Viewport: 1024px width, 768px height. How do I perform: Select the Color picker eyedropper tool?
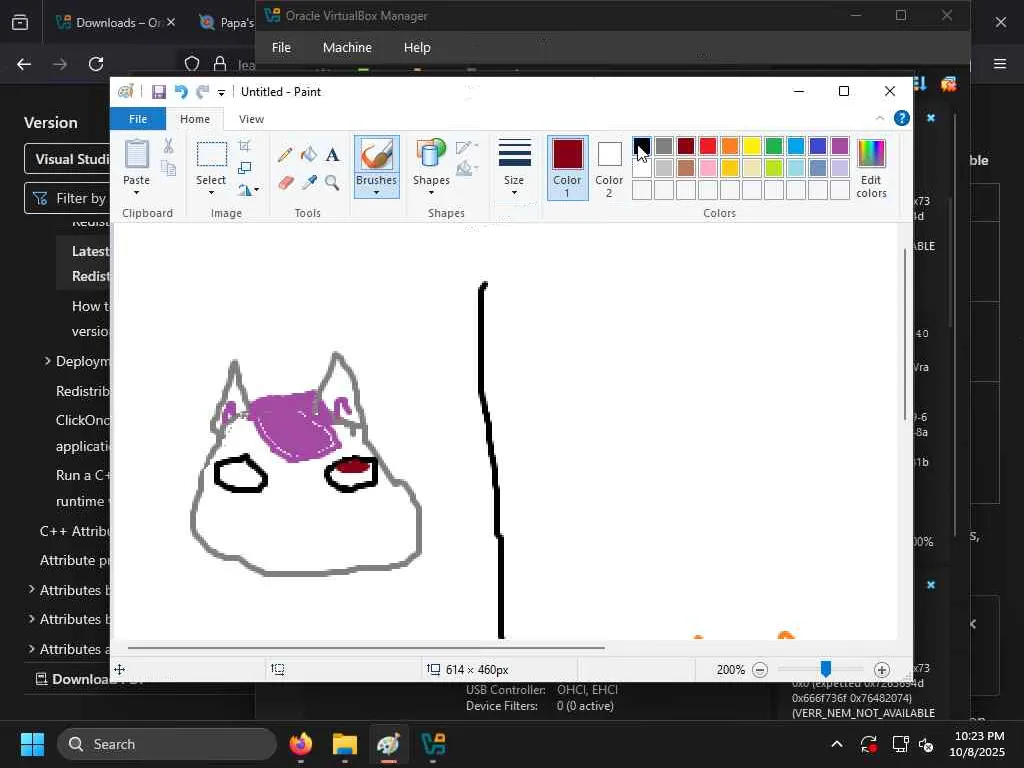tap(309, 182)
